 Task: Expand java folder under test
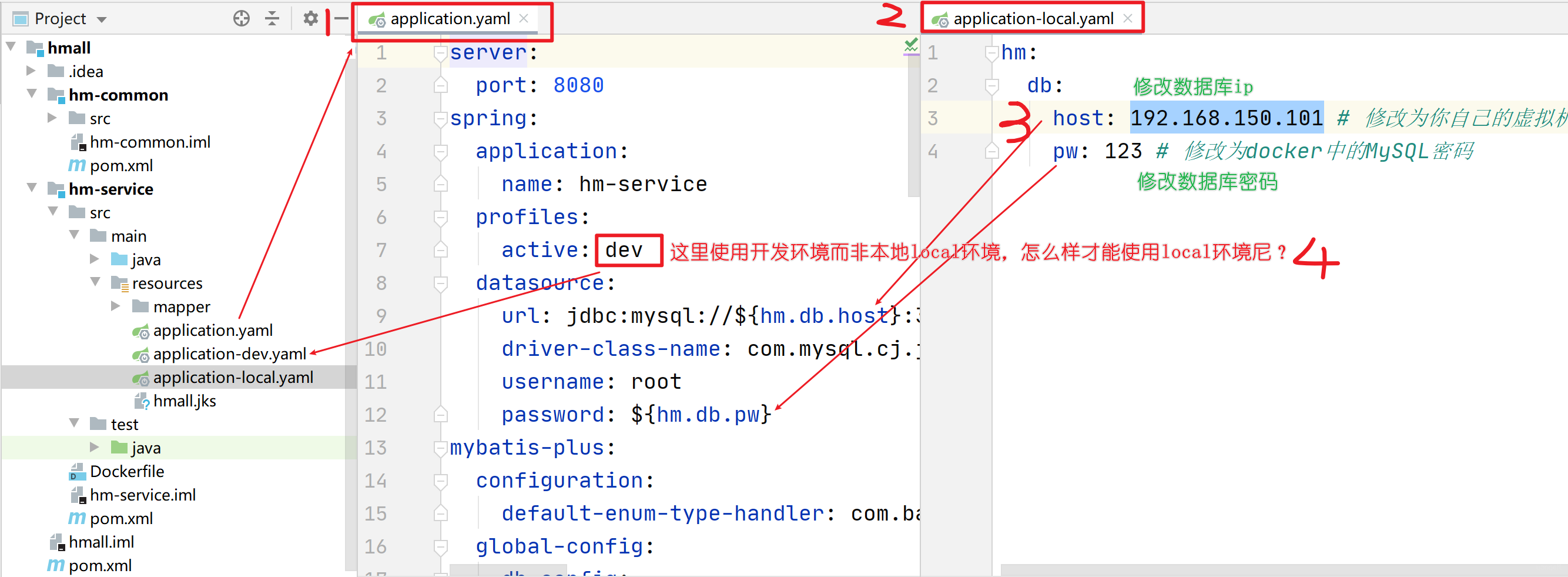pos(95,447)
